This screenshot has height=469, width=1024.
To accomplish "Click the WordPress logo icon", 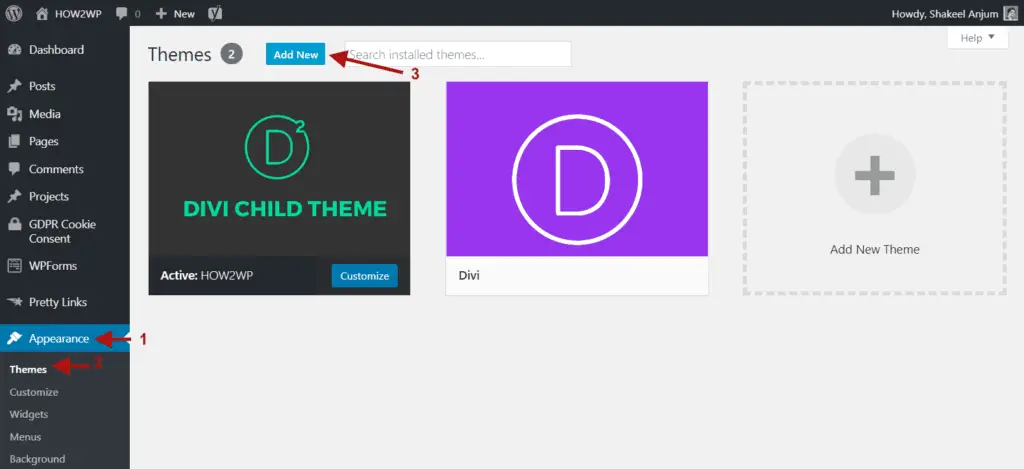I will pyautogui.click(x=14, y=13).
